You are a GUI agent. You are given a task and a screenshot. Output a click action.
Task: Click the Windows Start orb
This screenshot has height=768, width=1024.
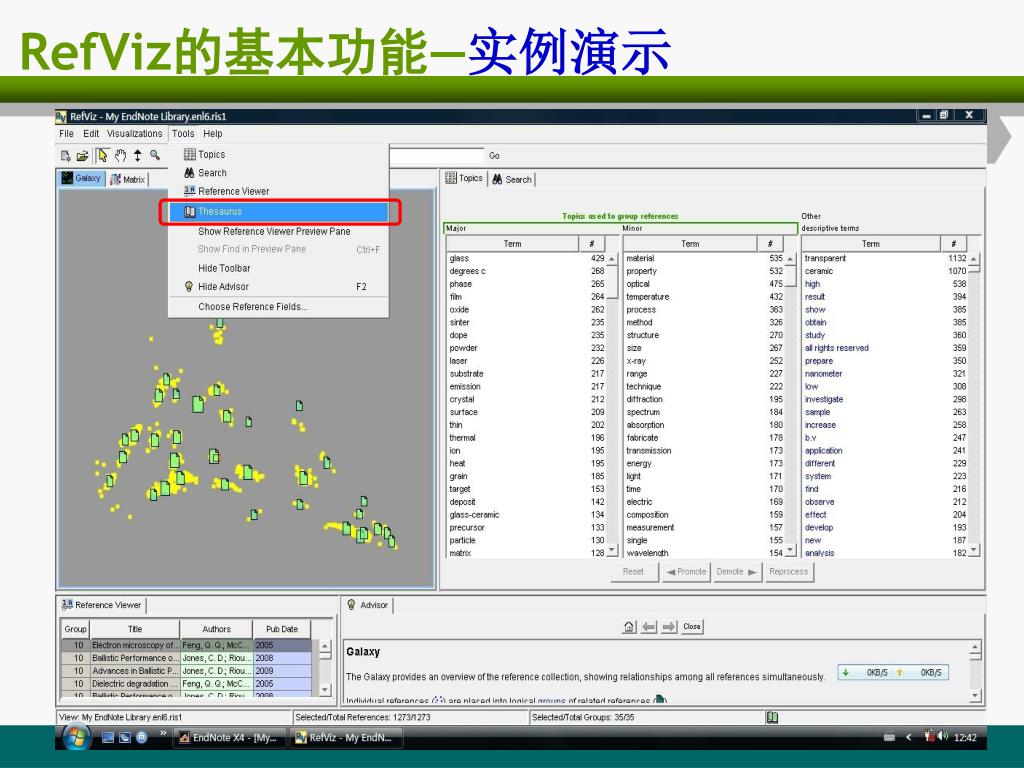(x=76, y=738)
